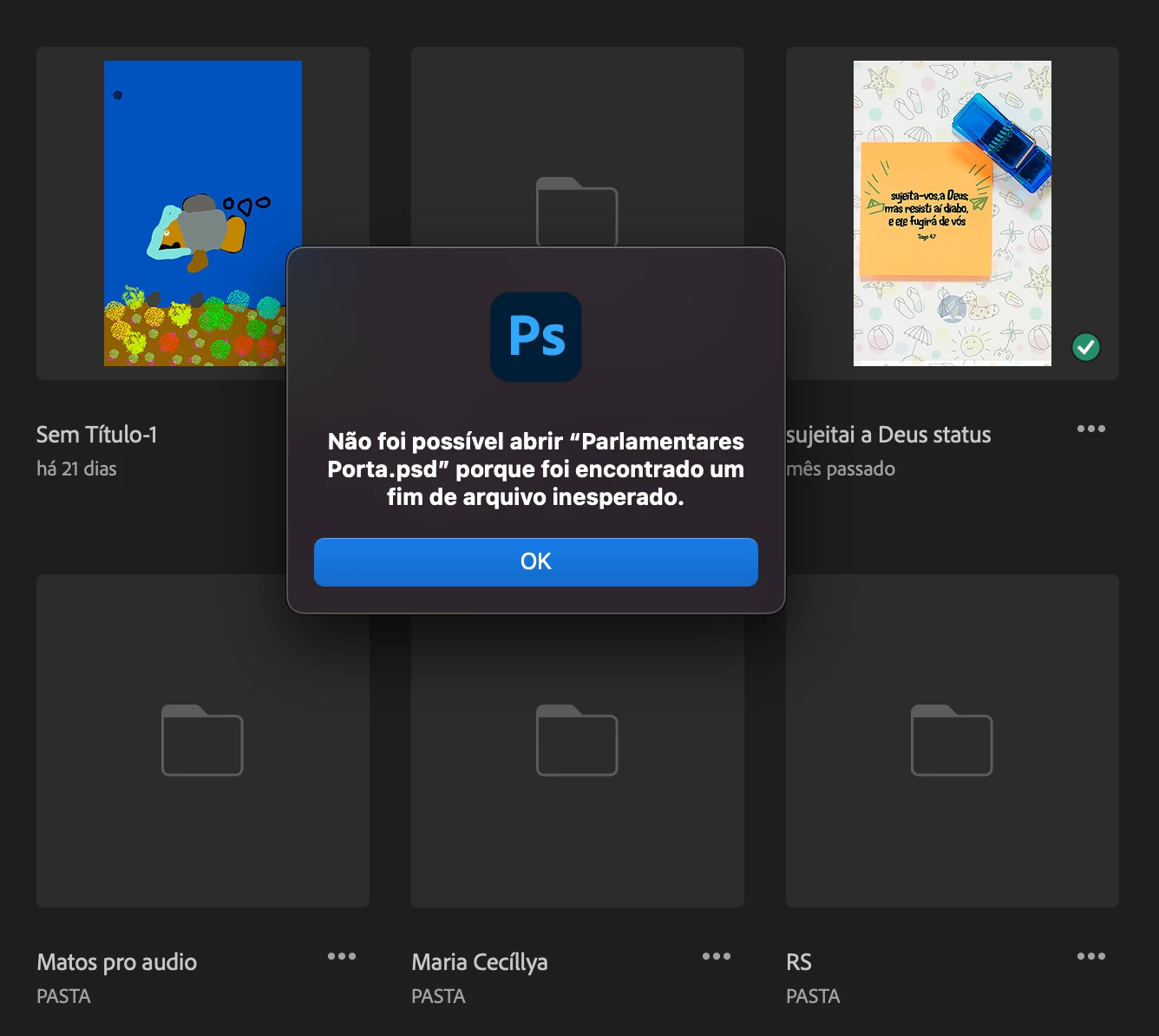
Task: Click PASTA label under Matos pro audio
Action: [x=63, y=996]
